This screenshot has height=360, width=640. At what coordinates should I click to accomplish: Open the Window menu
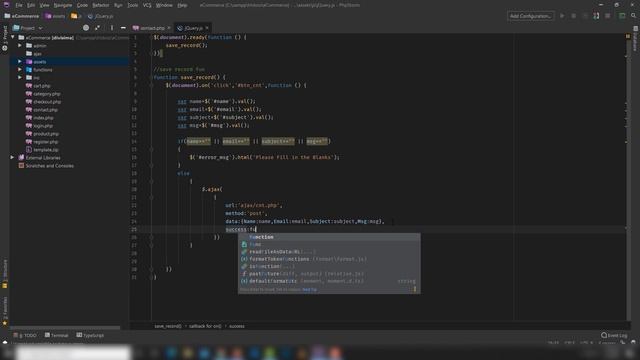[x=164, y=5]
